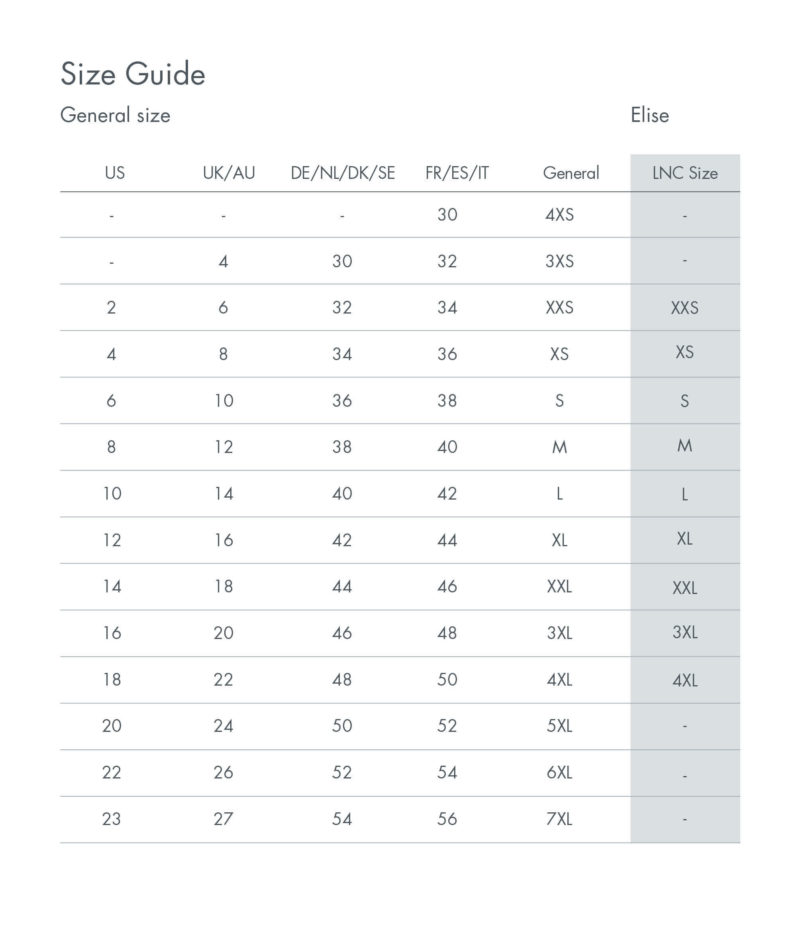Select the FR/ES/IT column header
Screen dimensions: 800x941
tap(457, 173)
